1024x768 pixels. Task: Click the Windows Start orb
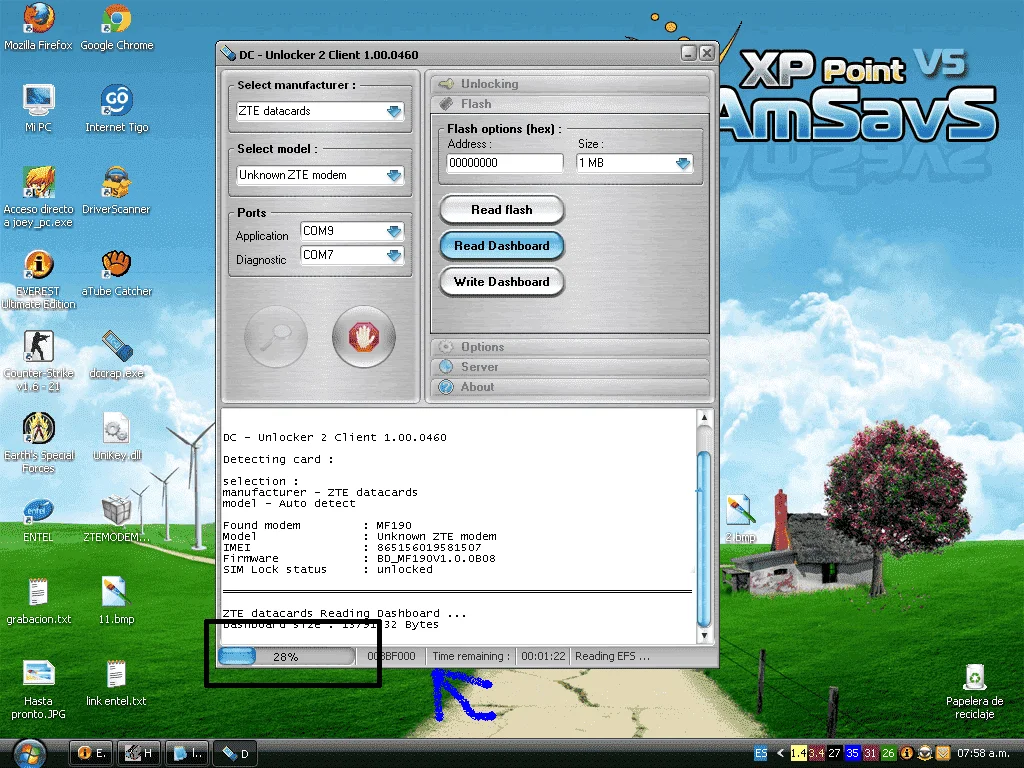(x=29, y=753)
